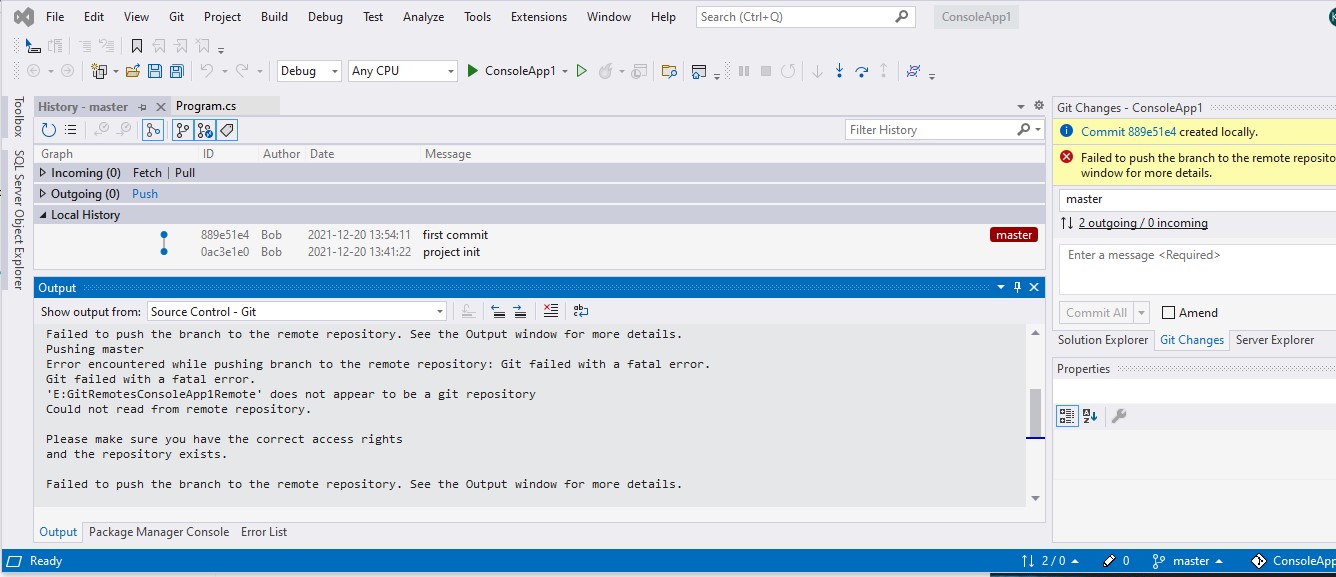The image size is (1336, 577).
Task: Click the bookmark icon in the toolbar
Action: (137, 46)
